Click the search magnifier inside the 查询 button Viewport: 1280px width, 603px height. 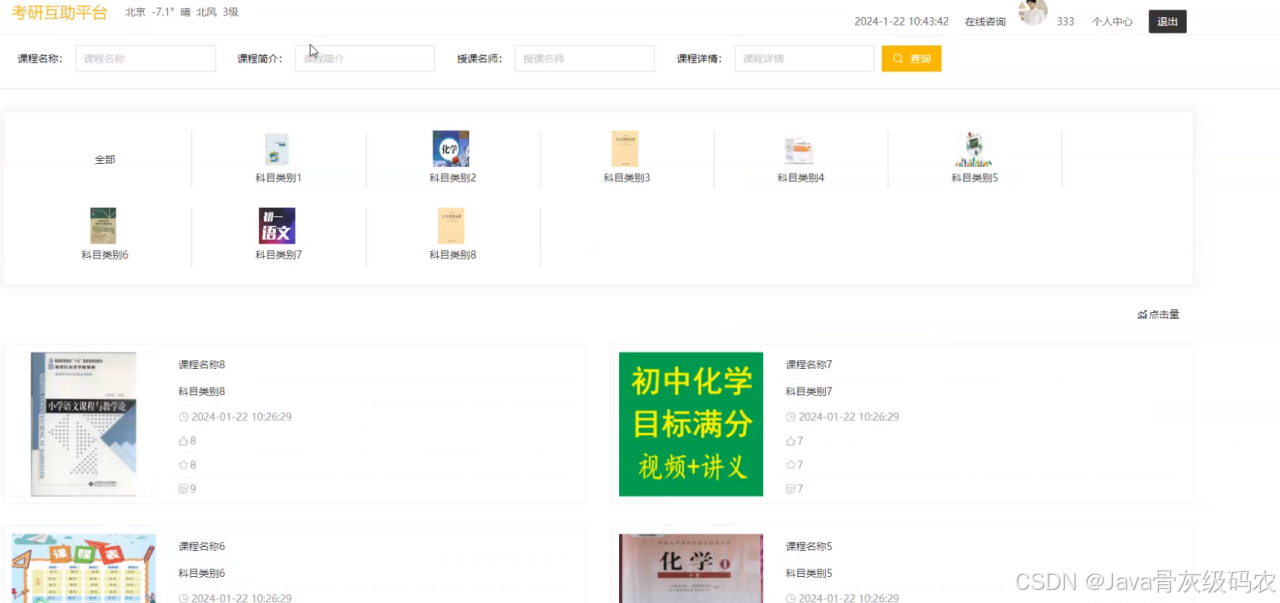click(896, 58)
